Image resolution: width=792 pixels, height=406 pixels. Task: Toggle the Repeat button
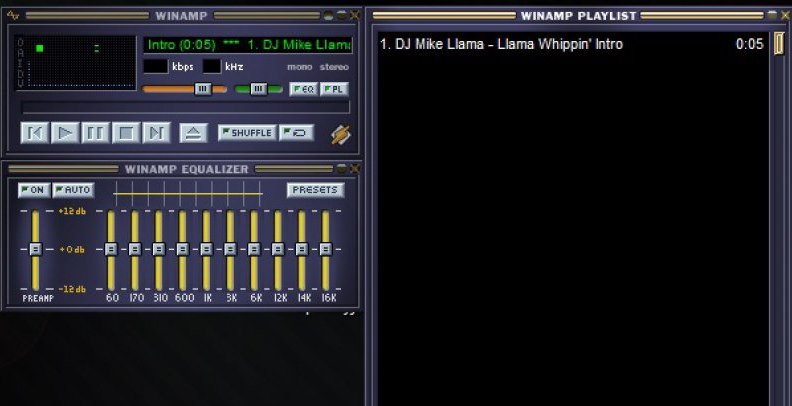pos(295,133)
